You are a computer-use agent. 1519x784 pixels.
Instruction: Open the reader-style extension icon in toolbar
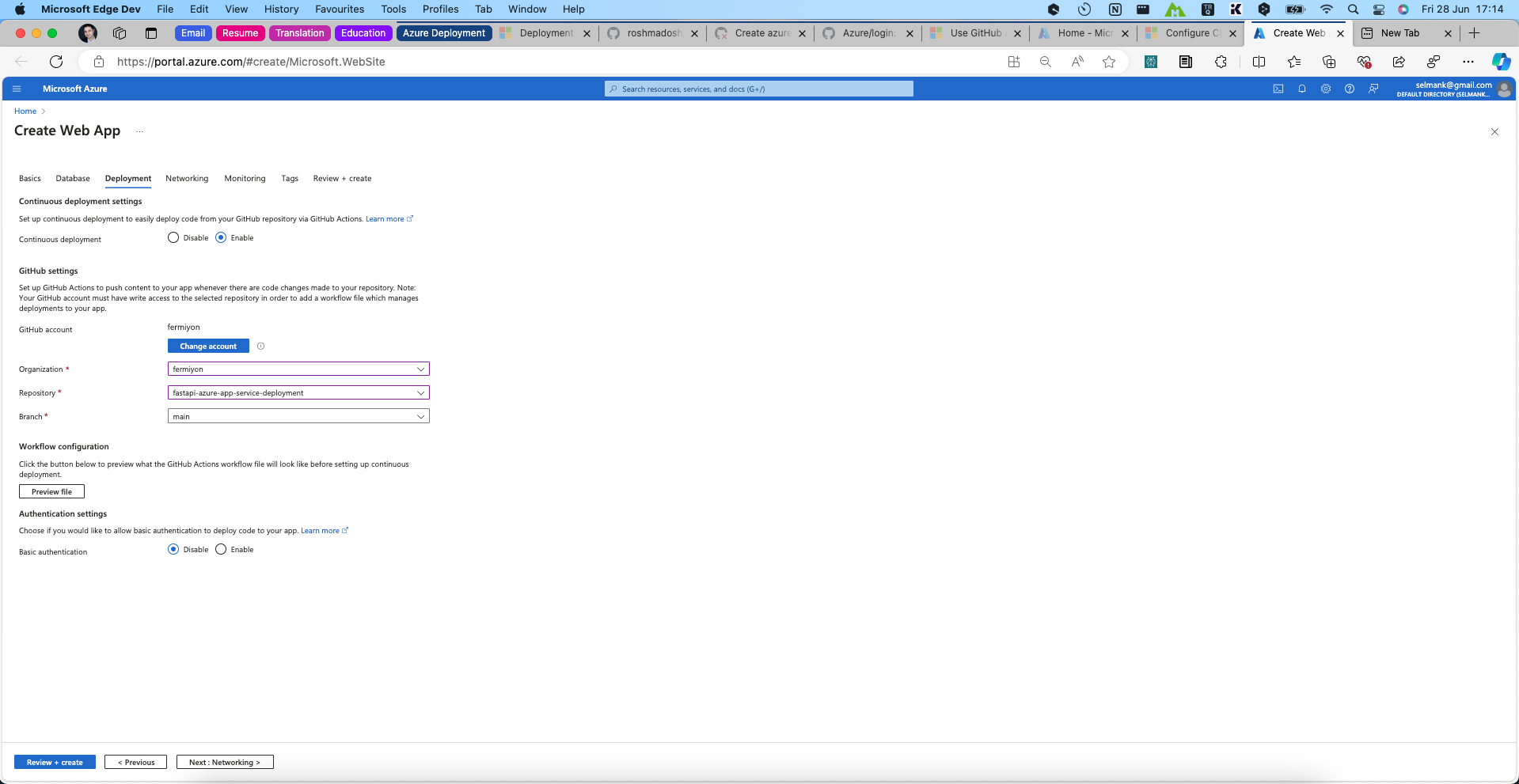point(1186,62)
